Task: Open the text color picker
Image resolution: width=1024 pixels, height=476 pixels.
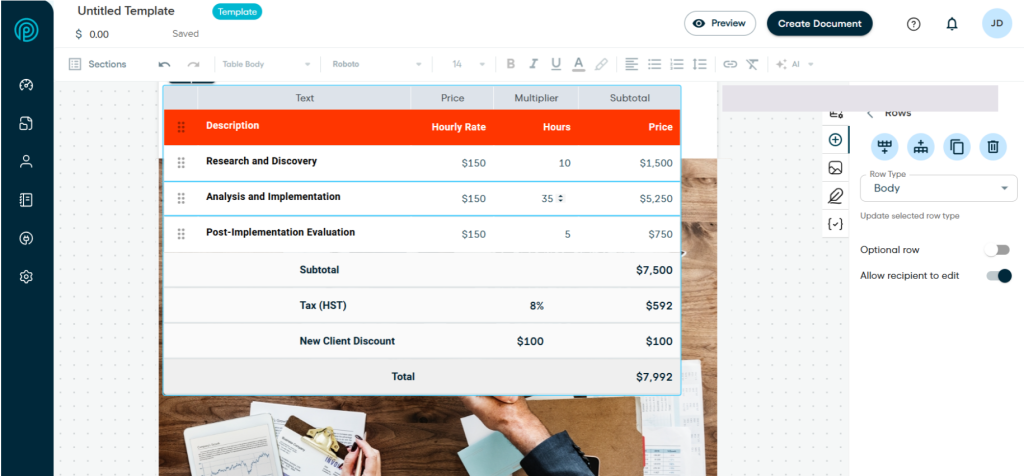Action: tap(579, 64)
